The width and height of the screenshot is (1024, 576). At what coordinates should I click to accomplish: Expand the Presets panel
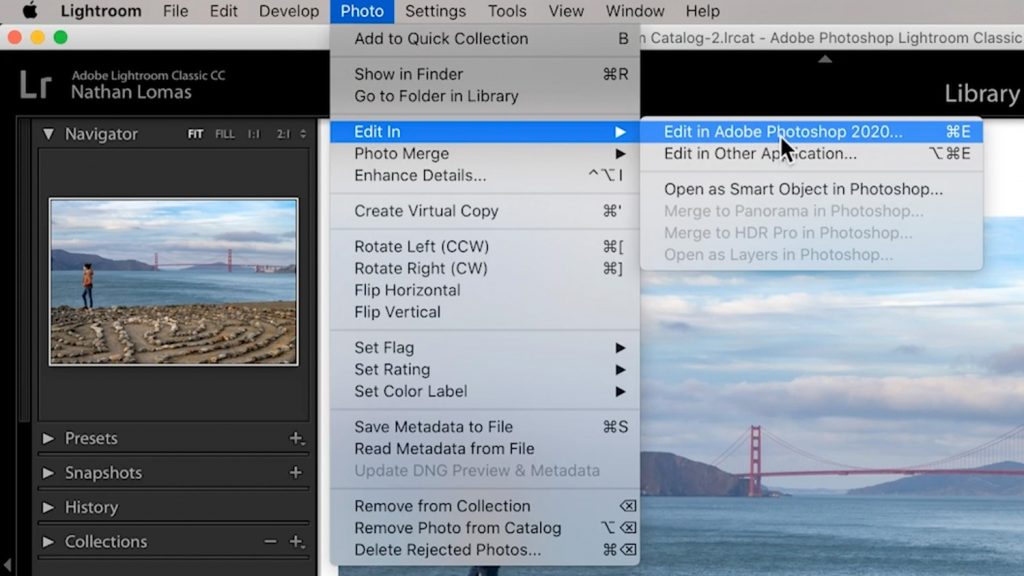(48, 438)
